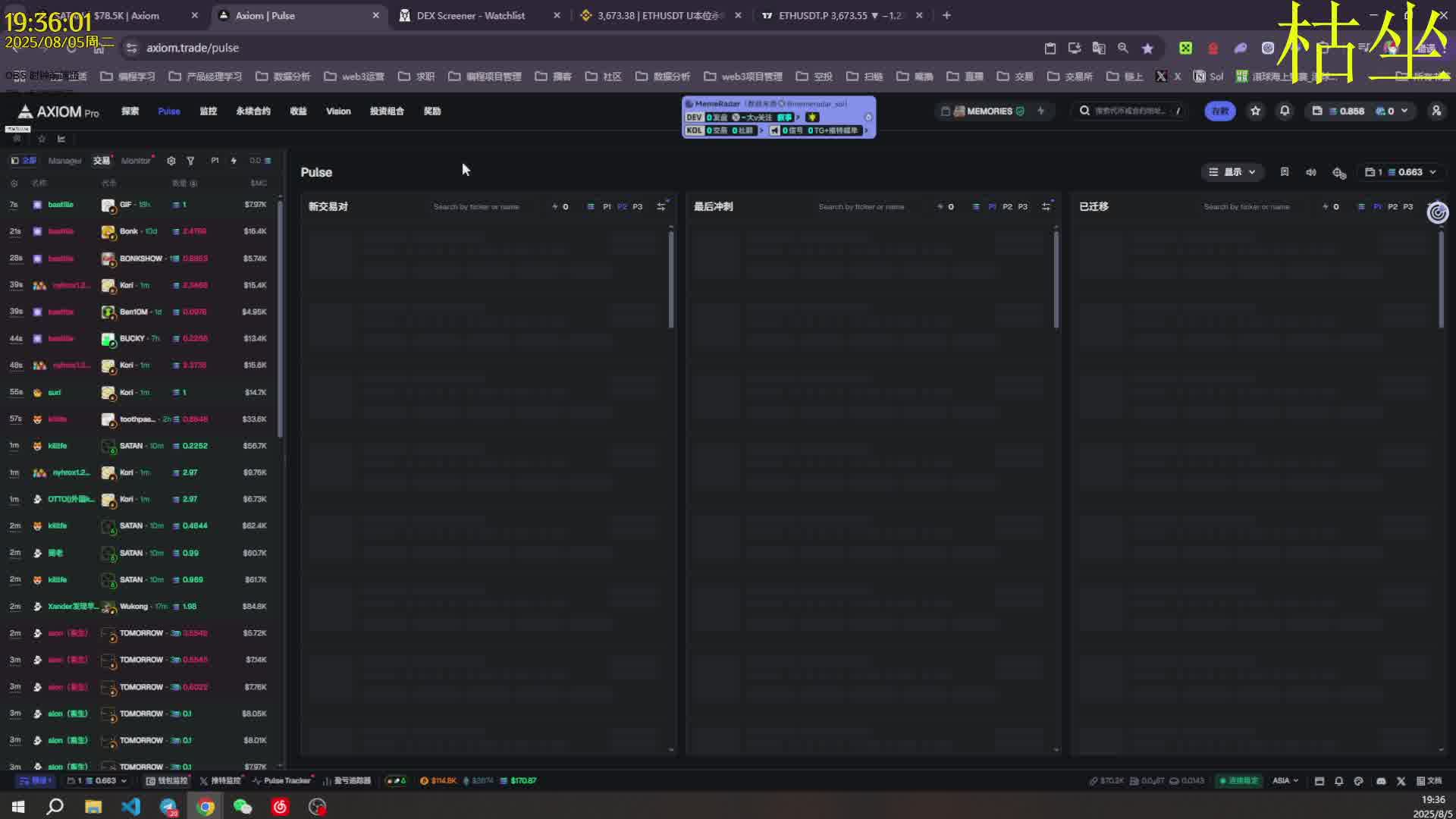Image resolution: width=1456 pixels, height=819 pixels.
Task: Expand the bottom bar wallet 0.663 dropdown
Action: point(97,781)
